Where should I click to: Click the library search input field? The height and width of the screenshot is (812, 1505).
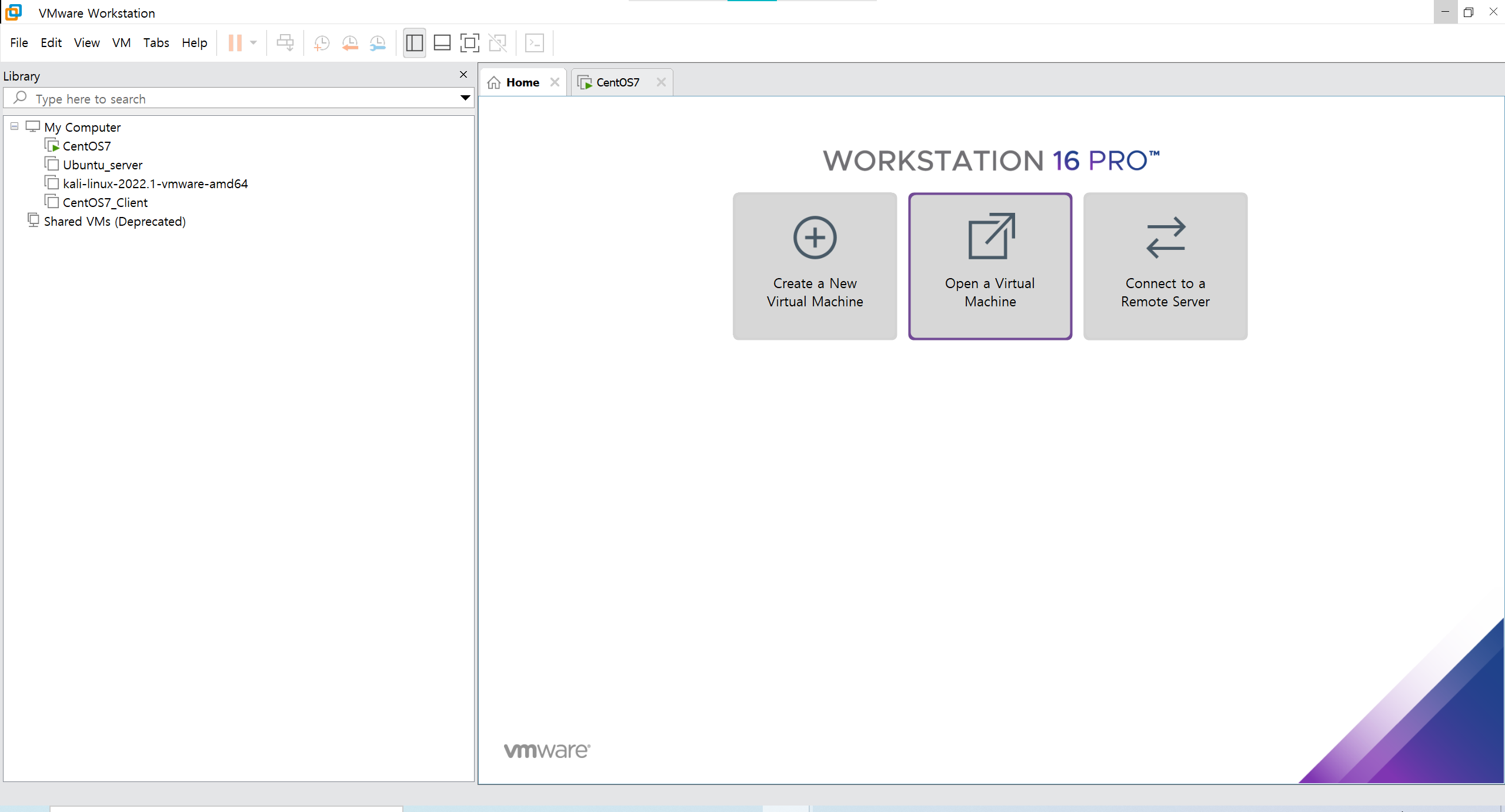235,99
